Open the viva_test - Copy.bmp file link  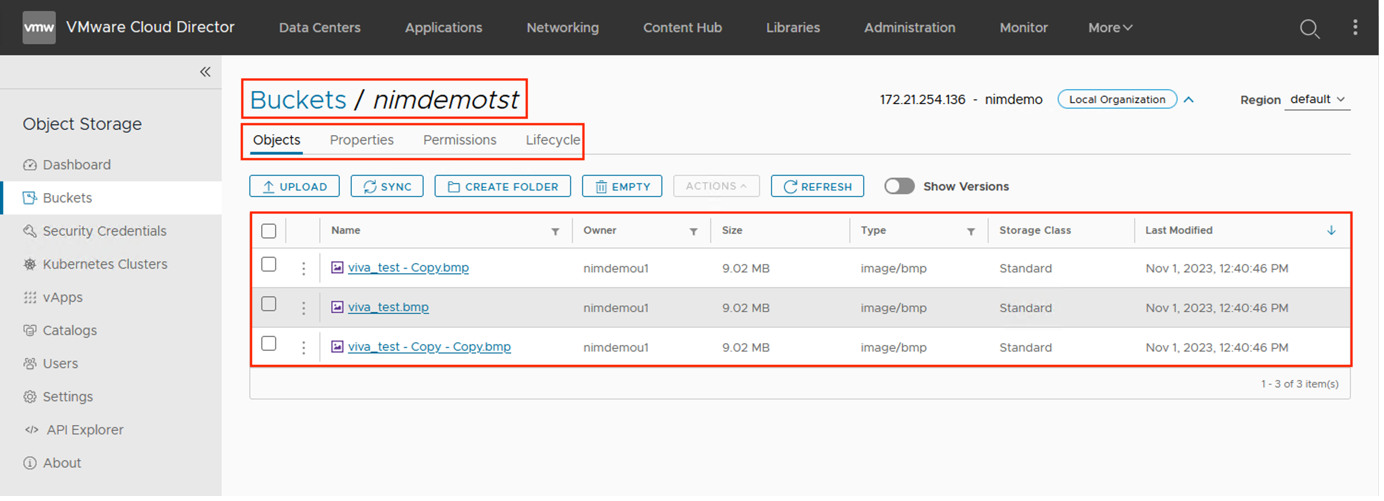click(x=408, y=268)
